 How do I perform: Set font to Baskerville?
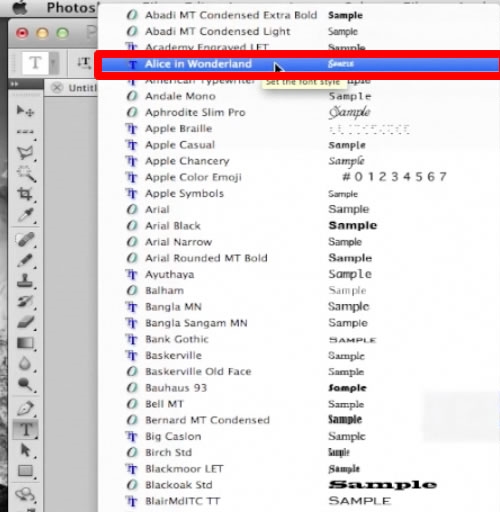174,356
